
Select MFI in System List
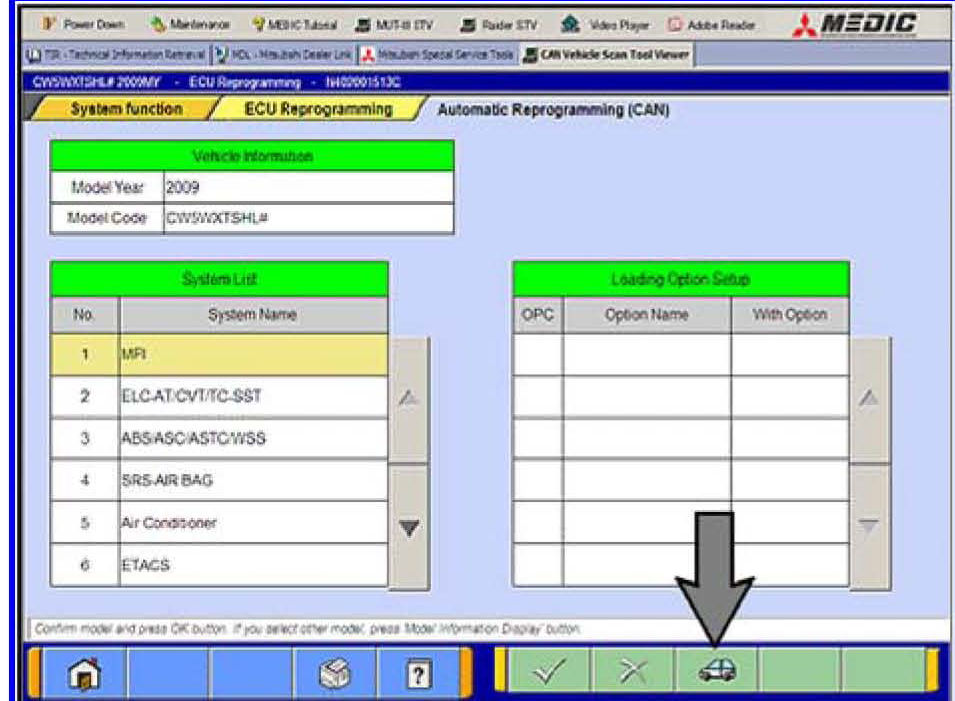(x=253, y=354)
